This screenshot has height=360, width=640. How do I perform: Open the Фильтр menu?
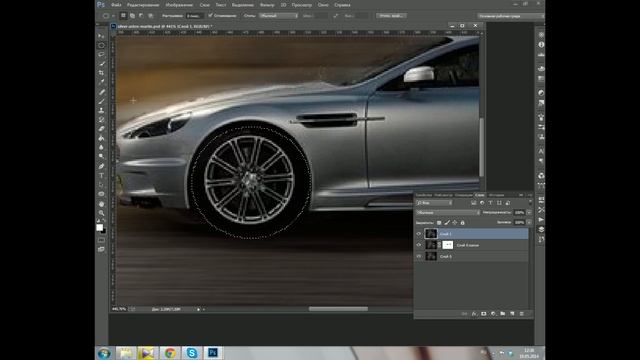[267, 5]
